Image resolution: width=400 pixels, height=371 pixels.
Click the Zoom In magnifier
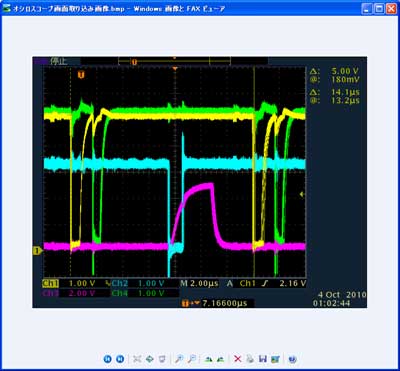click(179, 359)
